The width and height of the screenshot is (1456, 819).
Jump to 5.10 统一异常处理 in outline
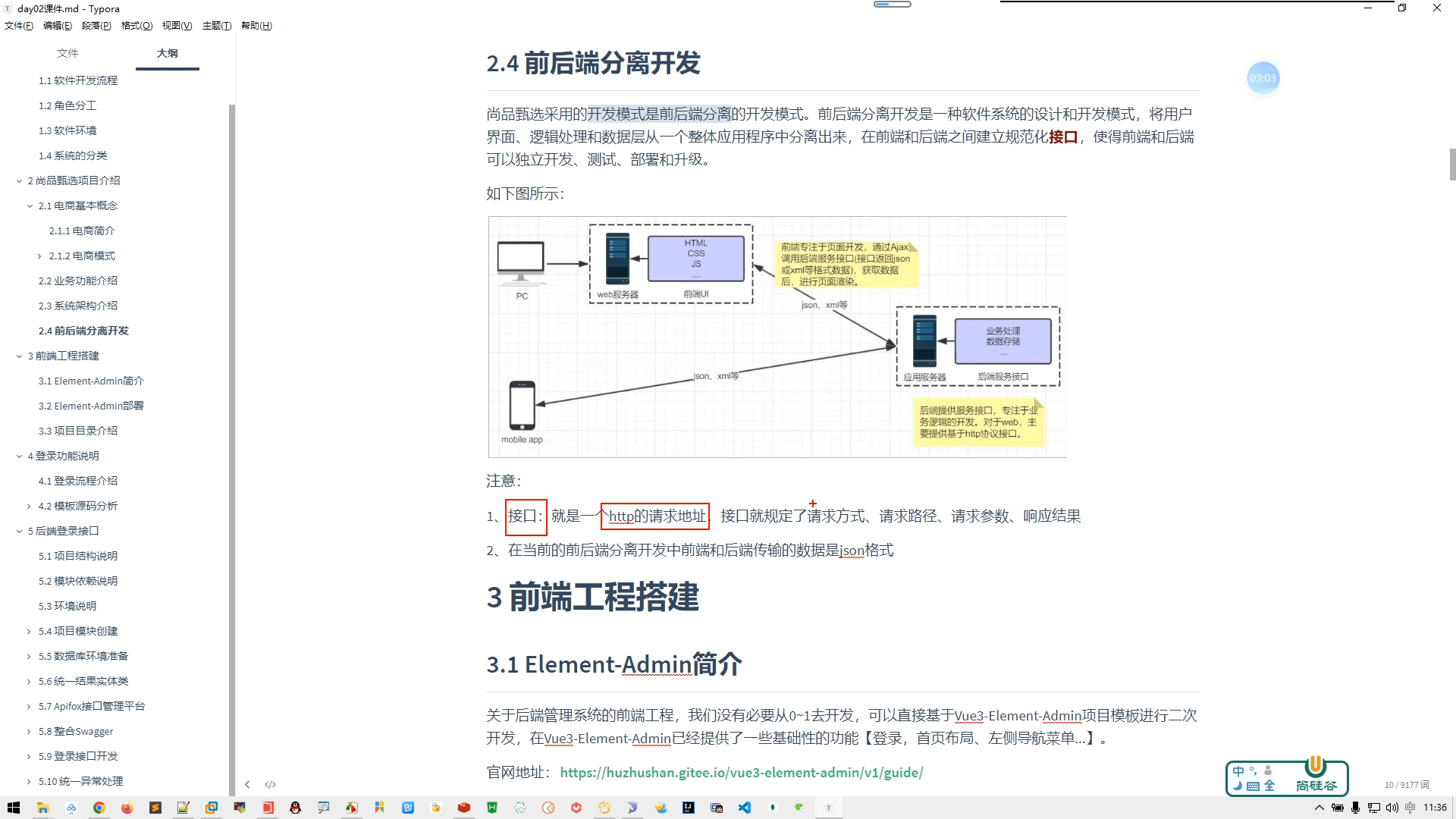[x=80, y=781]
